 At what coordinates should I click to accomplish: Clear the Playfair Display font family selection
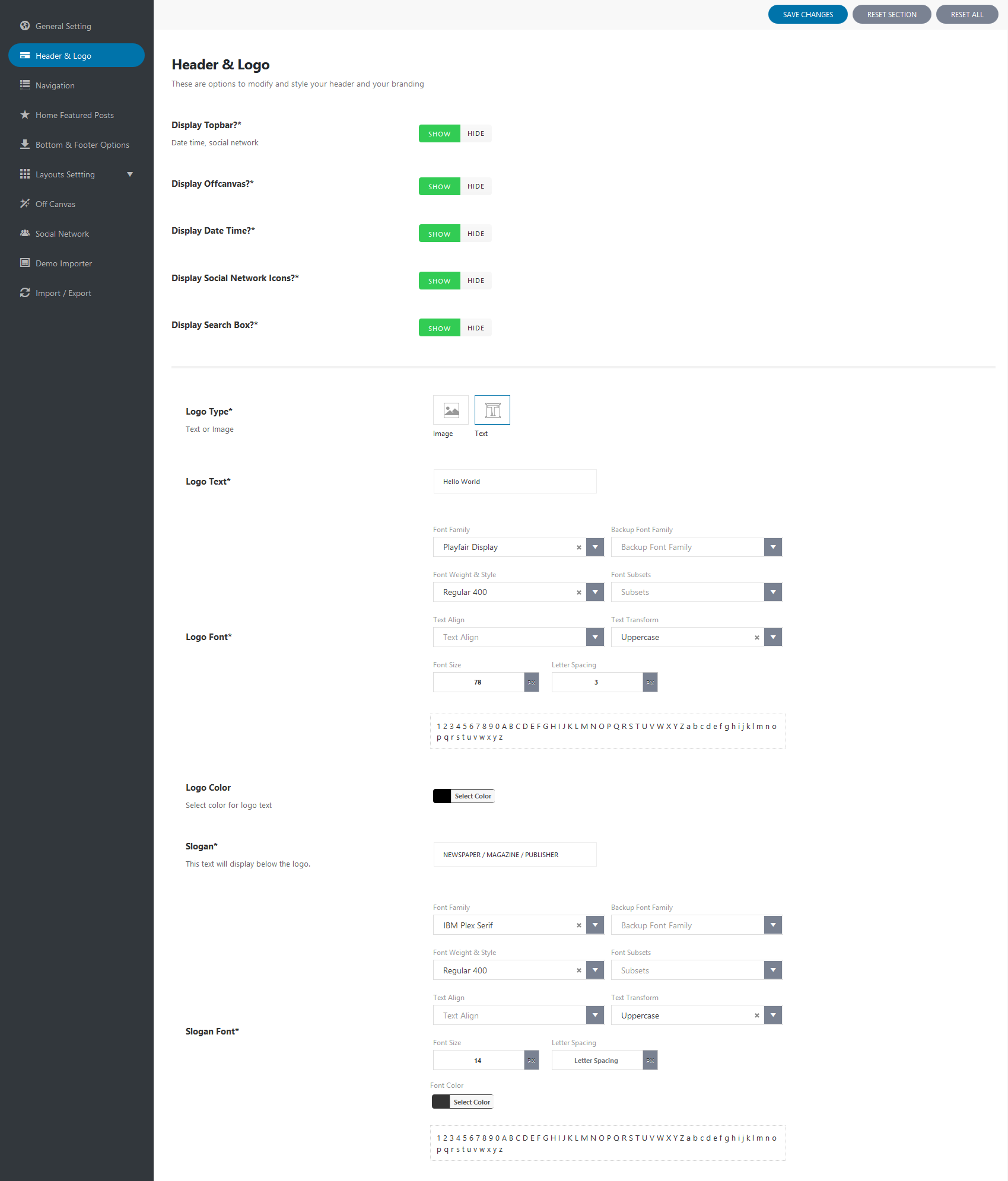click(x=578, y=547)
